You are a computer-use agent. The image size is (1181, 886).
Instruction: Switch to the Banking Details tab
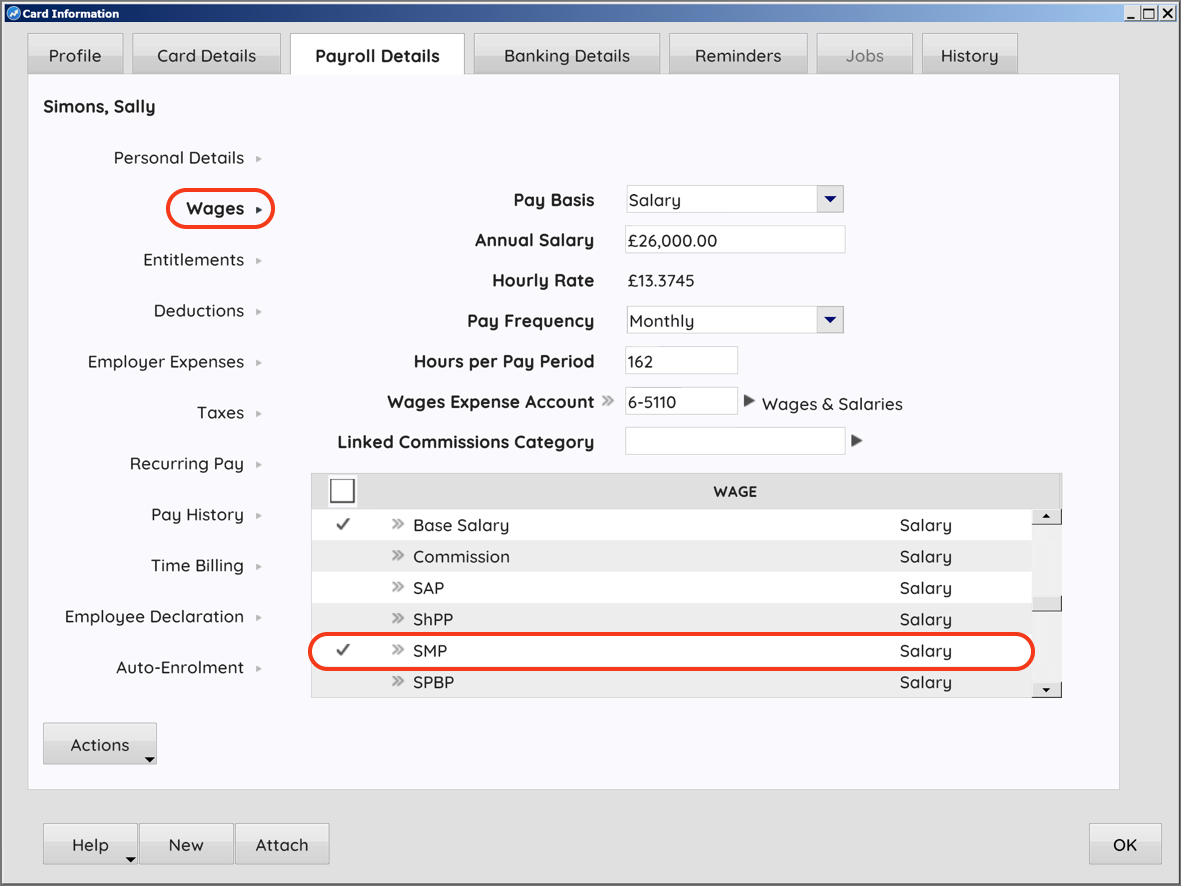point(566,56)
